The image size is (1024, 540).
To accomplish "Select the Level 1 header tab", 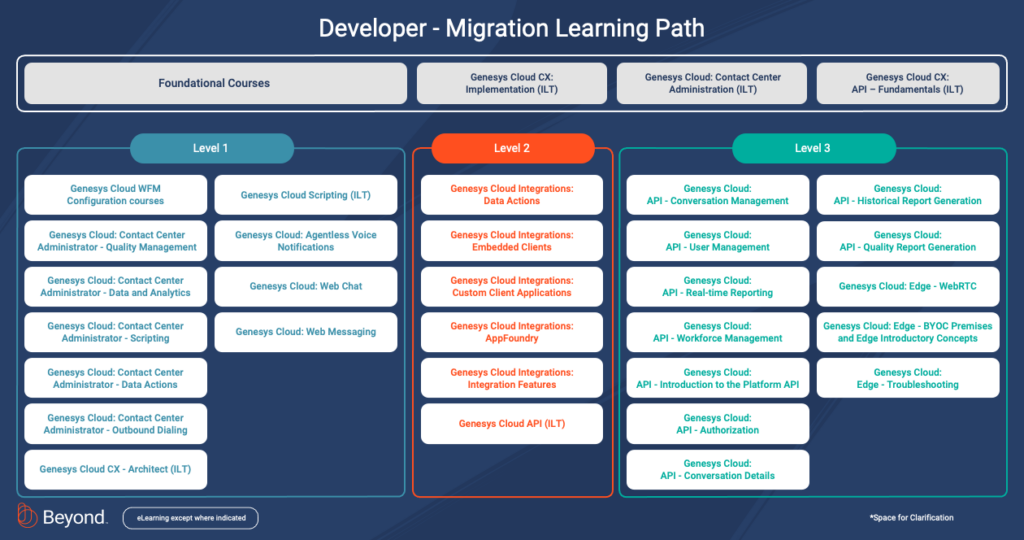I will [211, 148].
